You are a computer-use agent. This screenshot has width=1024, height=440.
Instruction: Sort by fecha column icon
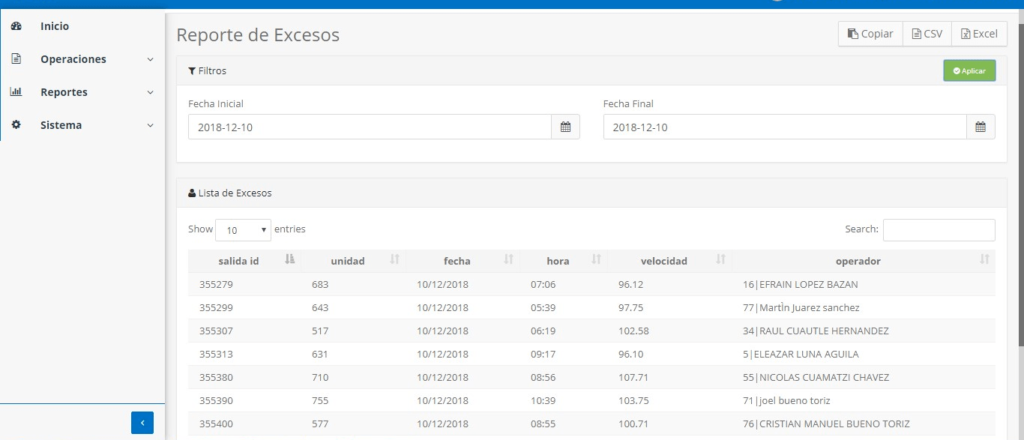pyautogui.click(x=508, y=260)
